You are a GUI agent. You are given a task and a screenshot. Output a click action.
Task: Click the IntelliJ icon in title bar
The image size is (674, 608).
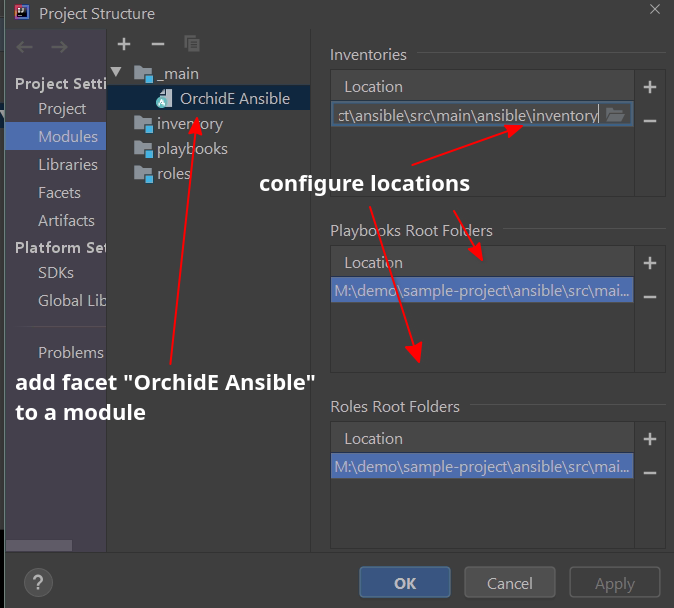[21, 12]
